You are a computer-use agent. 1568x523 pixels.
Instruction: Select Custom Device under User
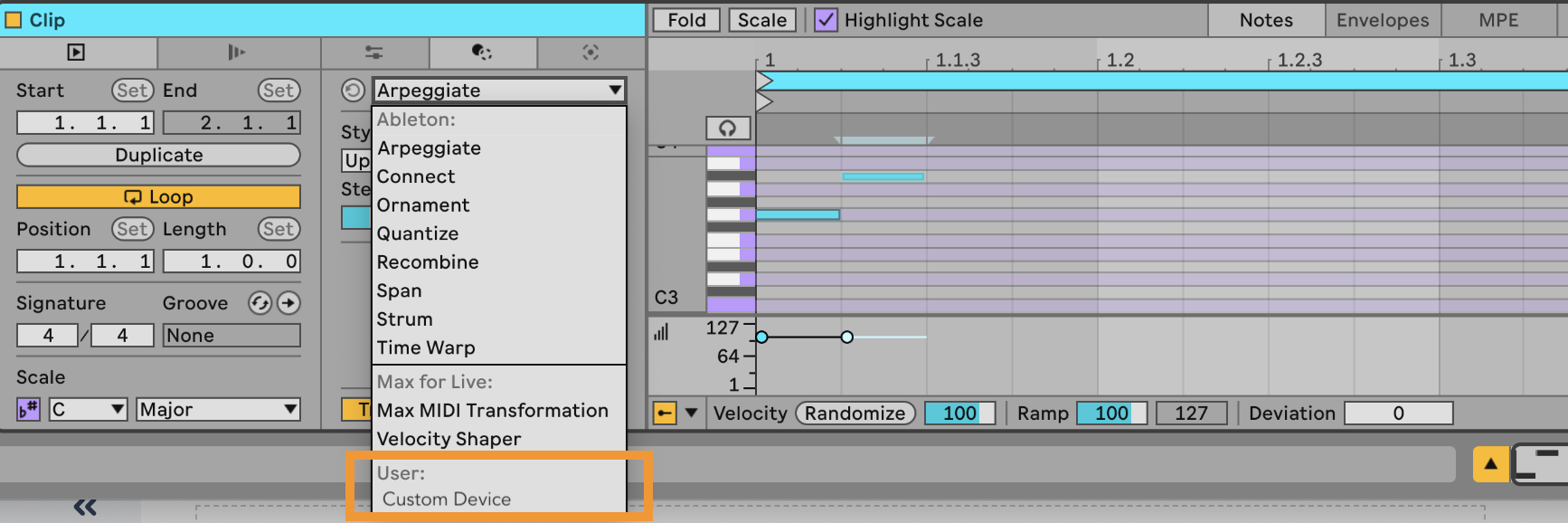pos(499,499)
